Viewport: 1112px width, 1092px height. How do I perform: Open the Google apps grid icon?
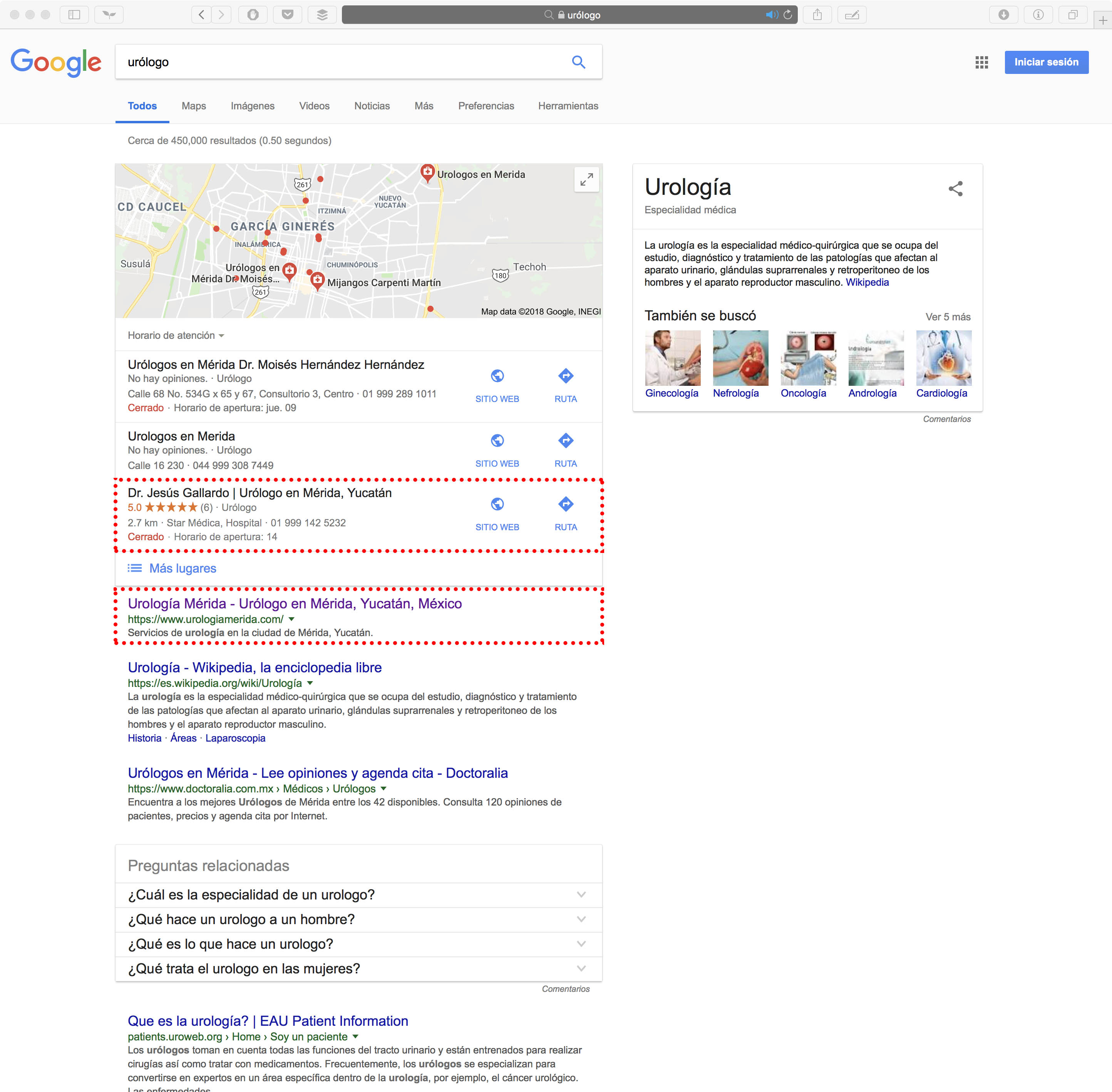pyautogui.click(x=982, y=62)
